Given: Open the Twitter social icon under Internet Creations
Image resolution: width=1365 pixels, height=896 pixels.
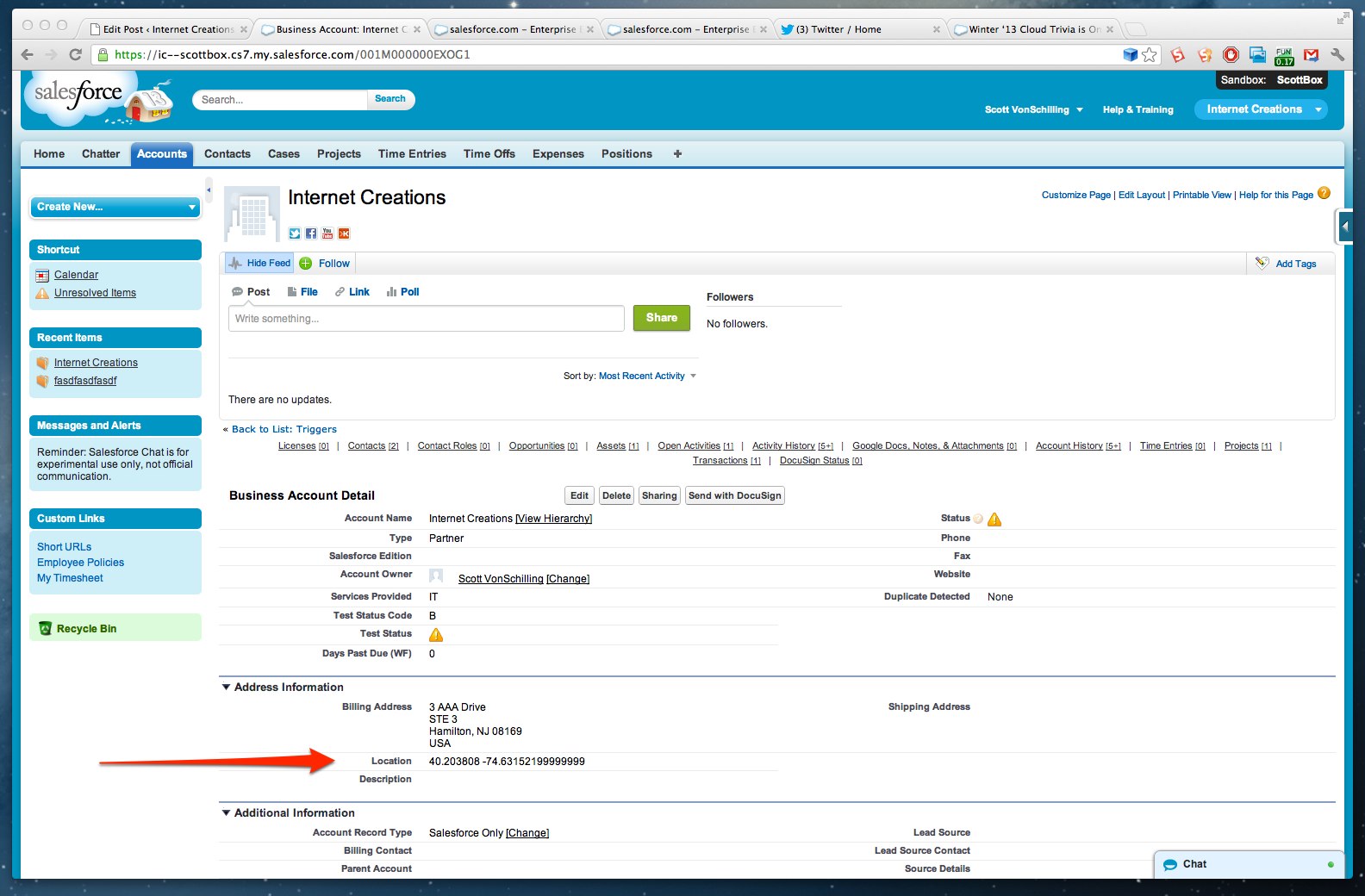Looking at the screenshot, I should coord(295,233).
